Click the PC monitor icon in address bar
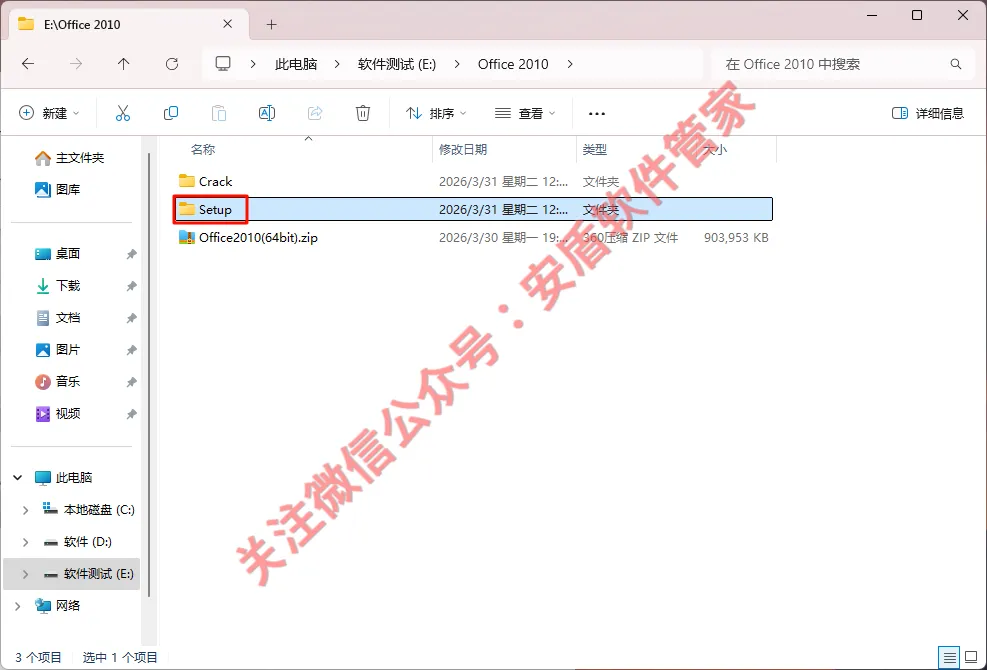The width and height of the screenshot is (987, 670). coord(223,64)
